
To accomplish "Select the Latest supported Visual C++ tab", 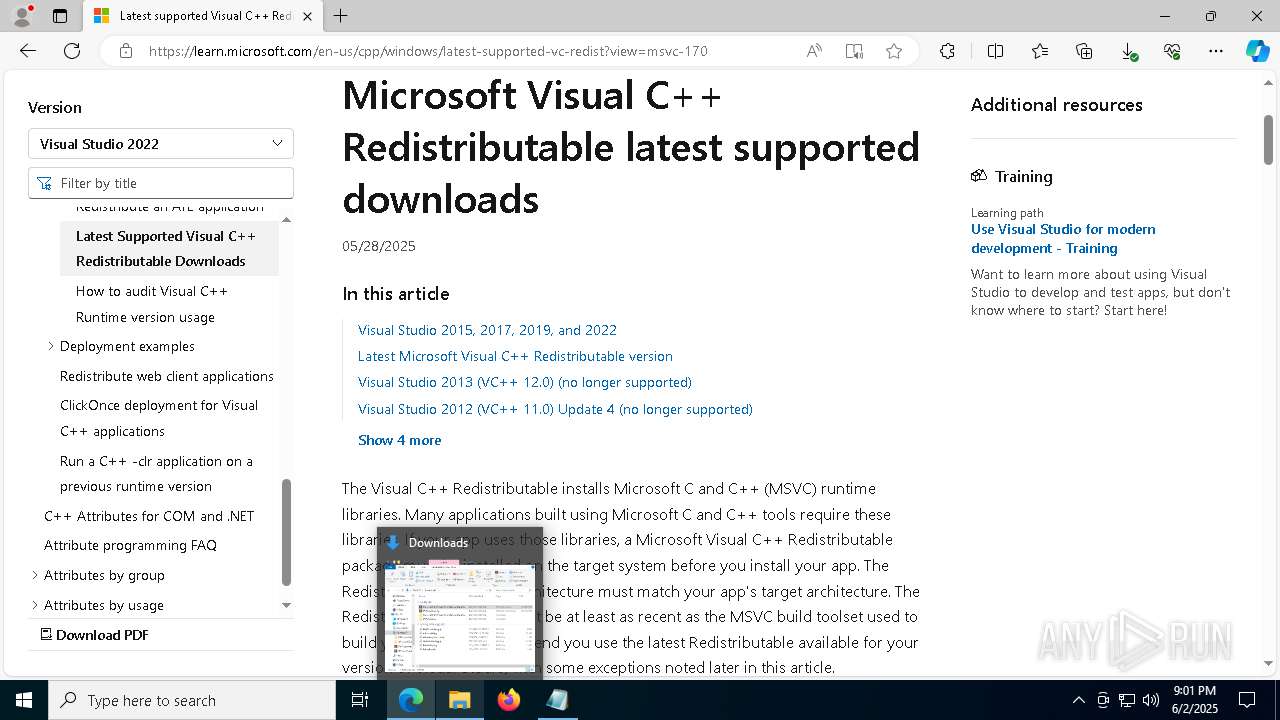I will pos(203,16).
